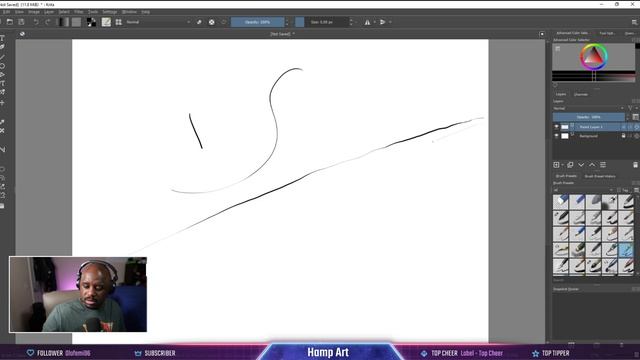Viewport: 640px width, 360px height.
Task: Open the Settings menu
Action: click(x=109, y=12)
